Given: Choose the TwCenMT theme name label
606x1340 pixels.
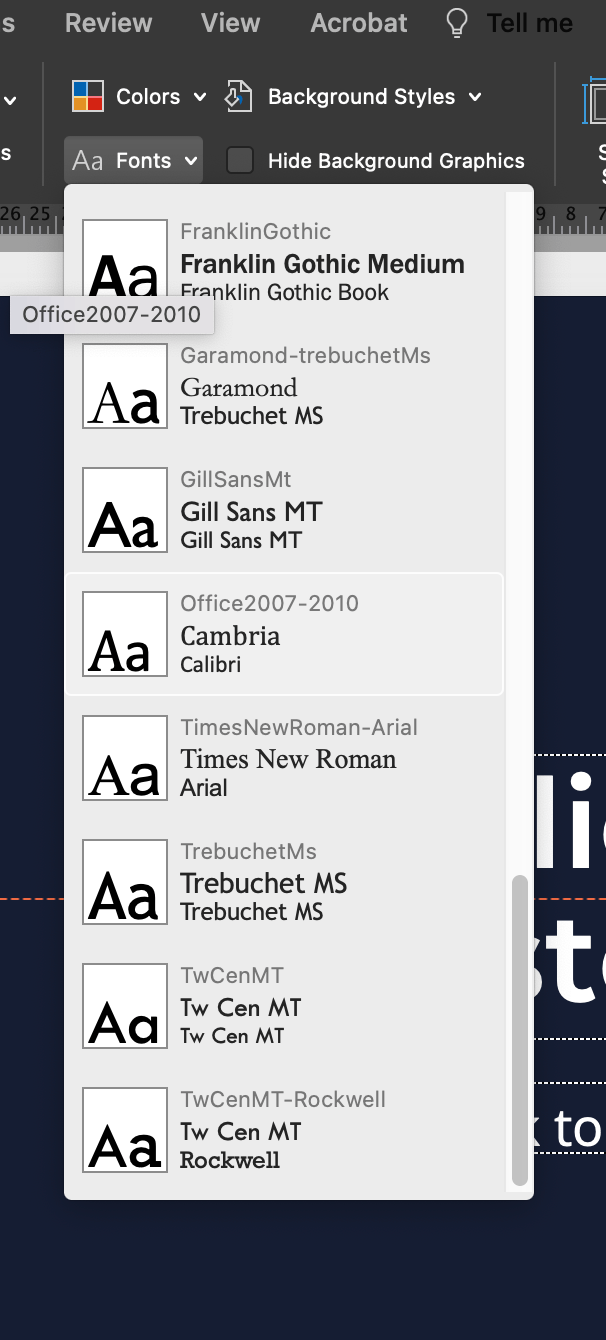Looking at the screenshot, I should pyautogui.click(x=232, y=975).
